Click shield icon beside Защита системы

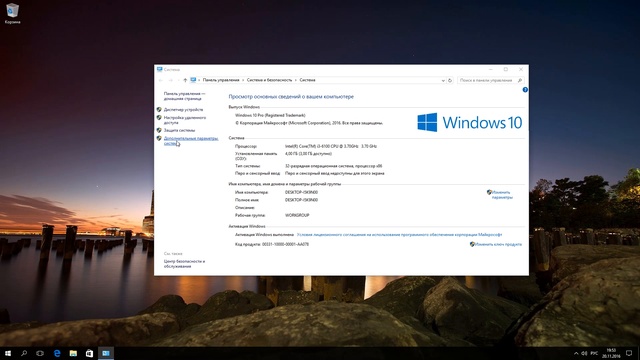point(159,130)
